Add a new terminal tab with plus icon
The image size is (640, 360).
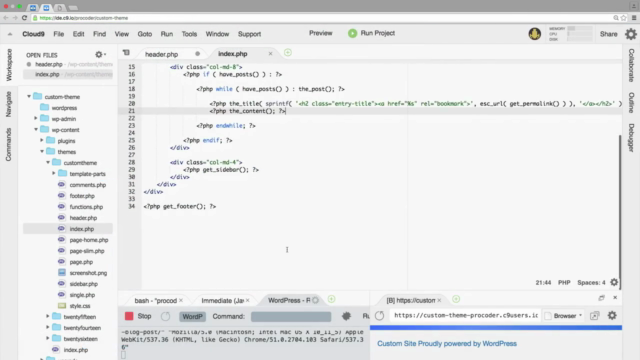tap(331, 300)
